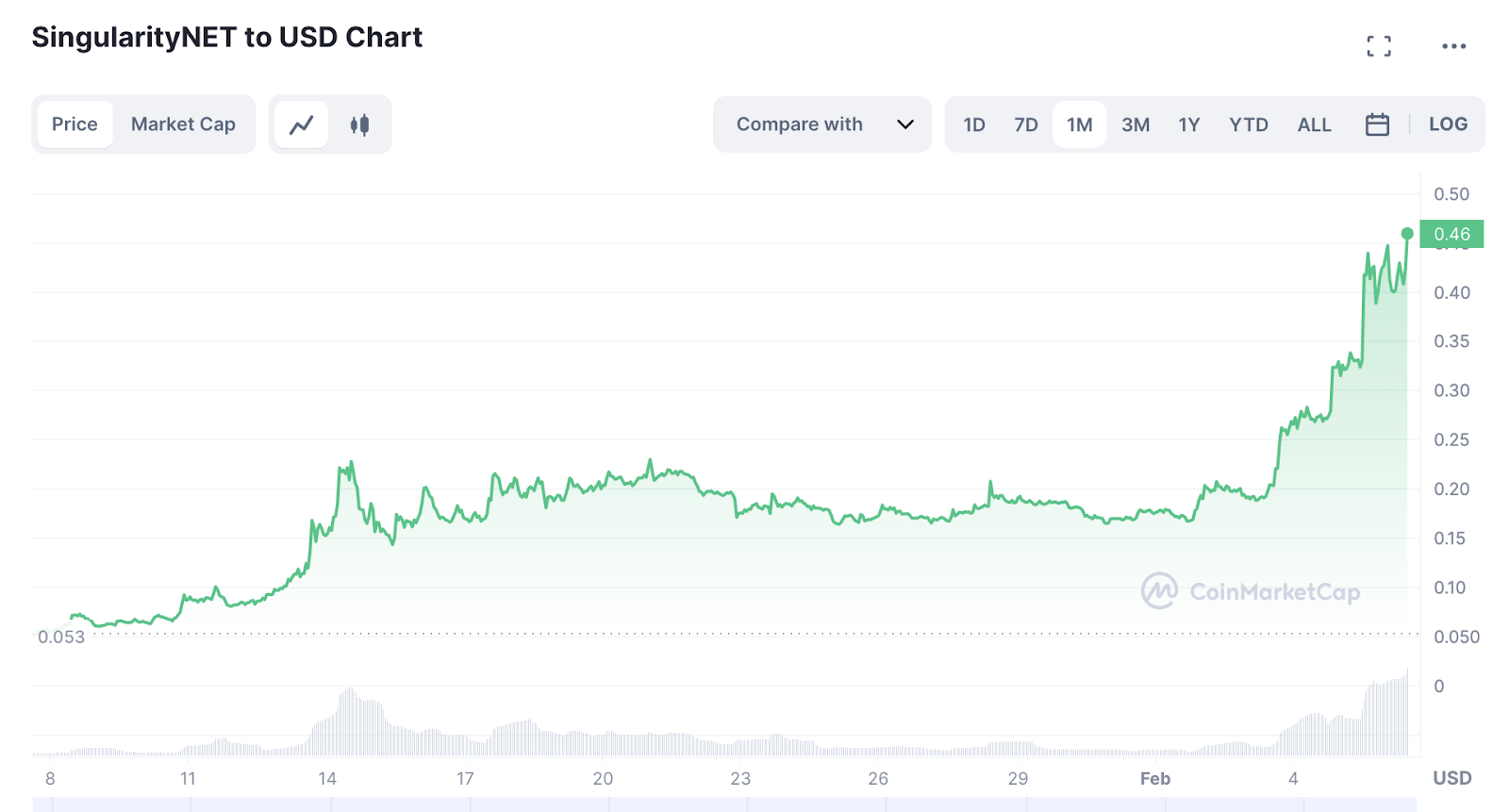
Task: Expand the Compare with dropdown
Action: (x=800, y=124)
